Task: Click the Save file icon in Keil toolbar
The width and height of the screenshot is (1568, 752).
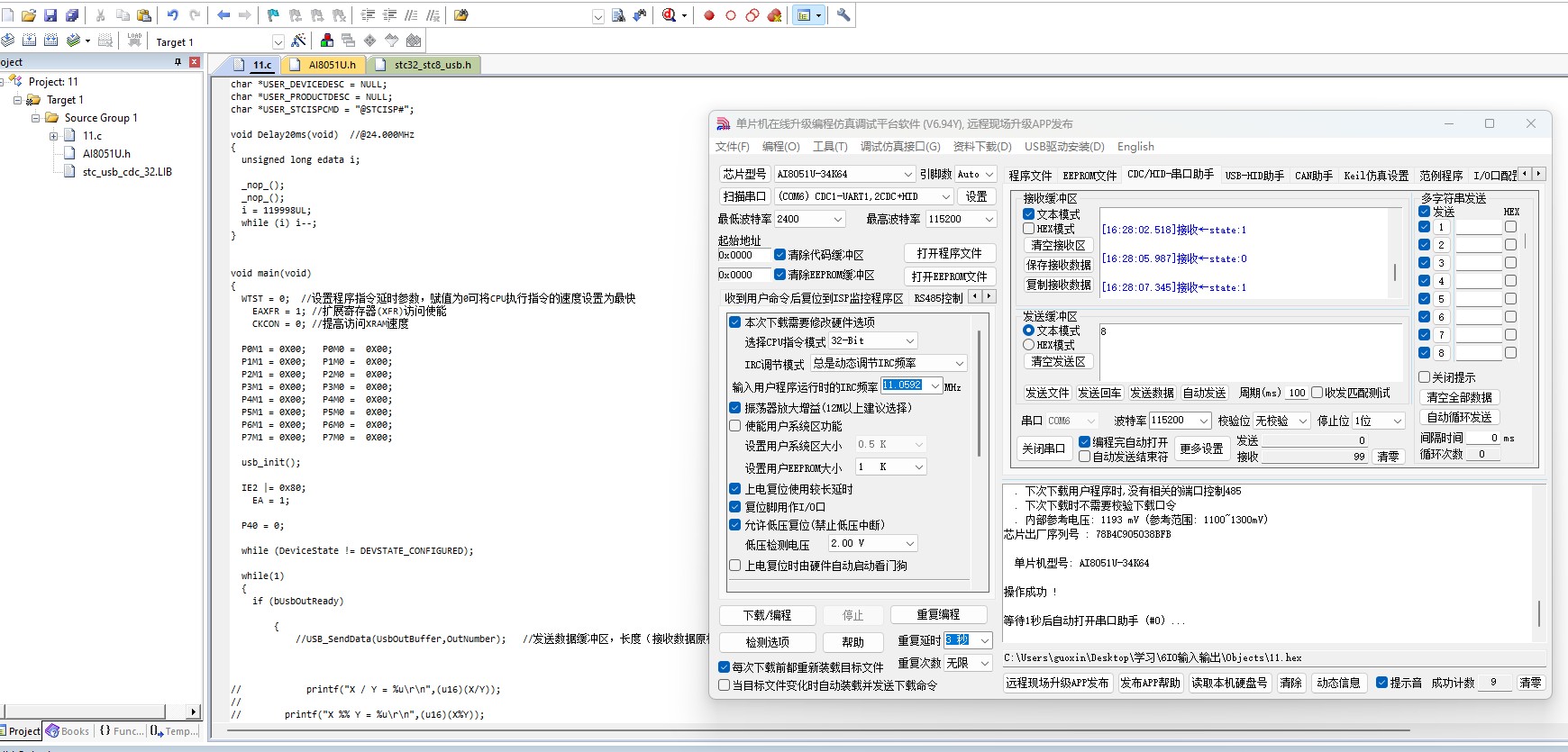Action: 50,15
